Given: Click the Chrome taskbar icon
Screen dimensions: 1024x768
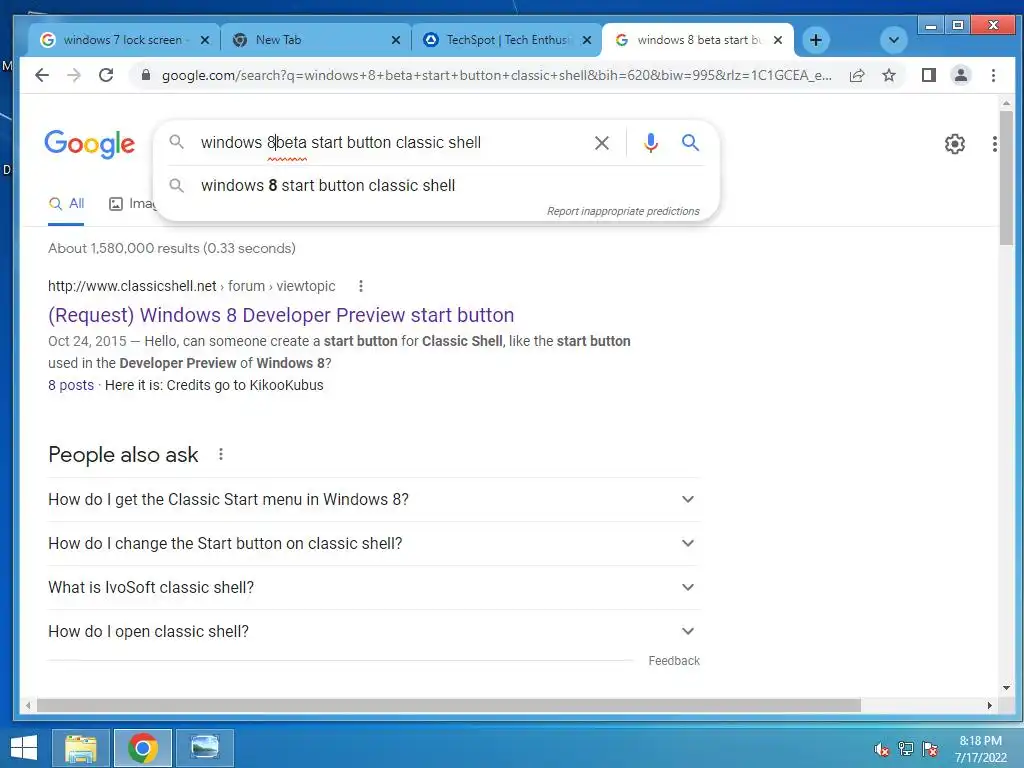Looking at the screenshot, I should (x=142, y=748).
